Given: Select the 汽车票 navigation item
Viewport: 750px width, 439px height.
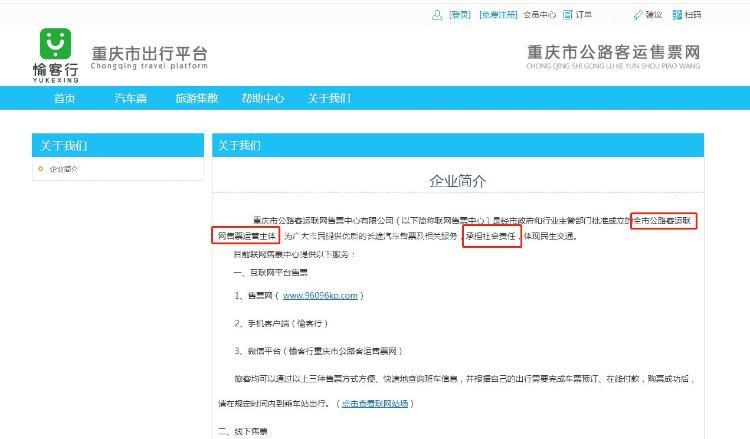Looking at the screenshot, I should point(130,98).
